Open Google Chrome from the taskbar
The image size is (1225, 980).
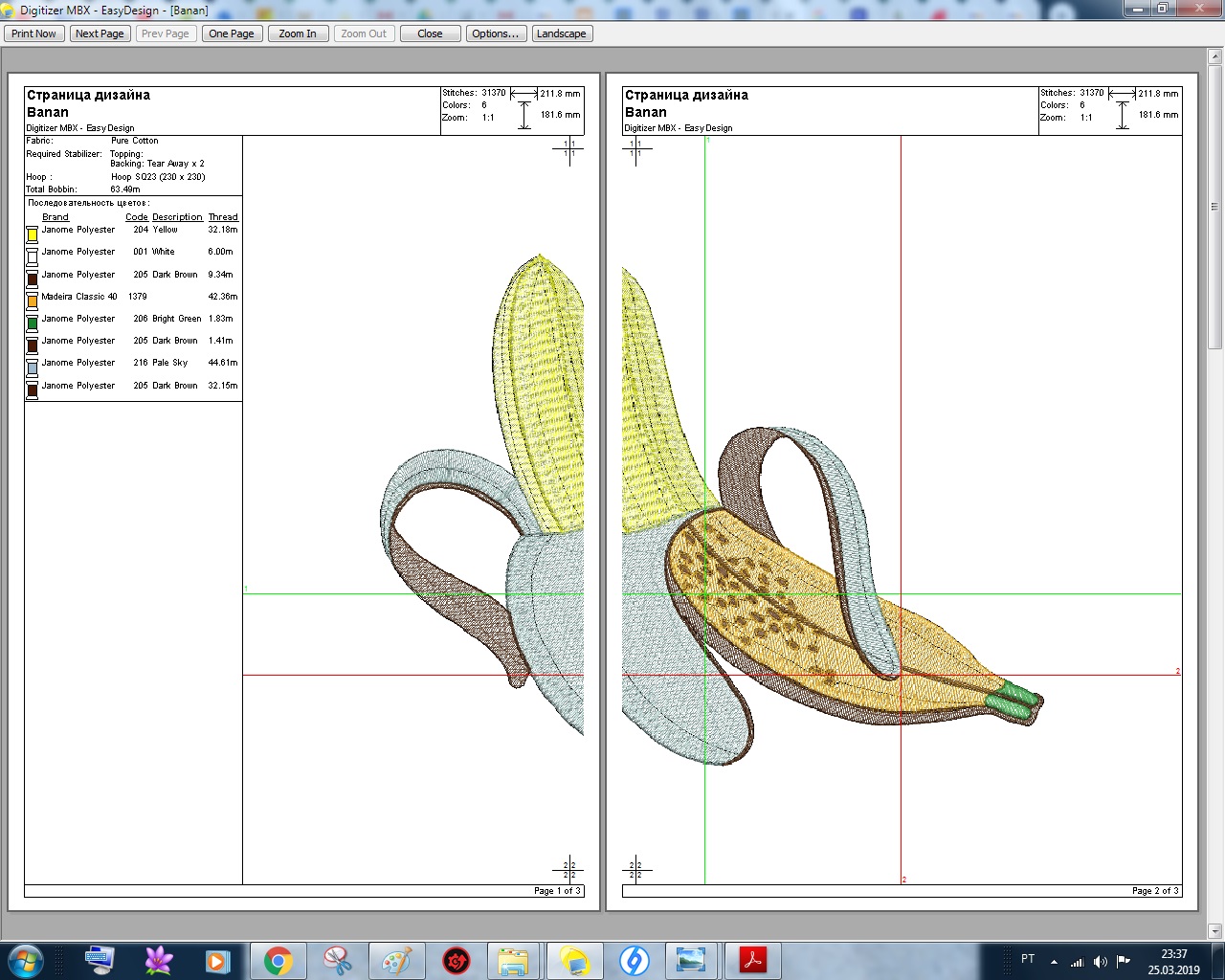[x=278, y=960]
